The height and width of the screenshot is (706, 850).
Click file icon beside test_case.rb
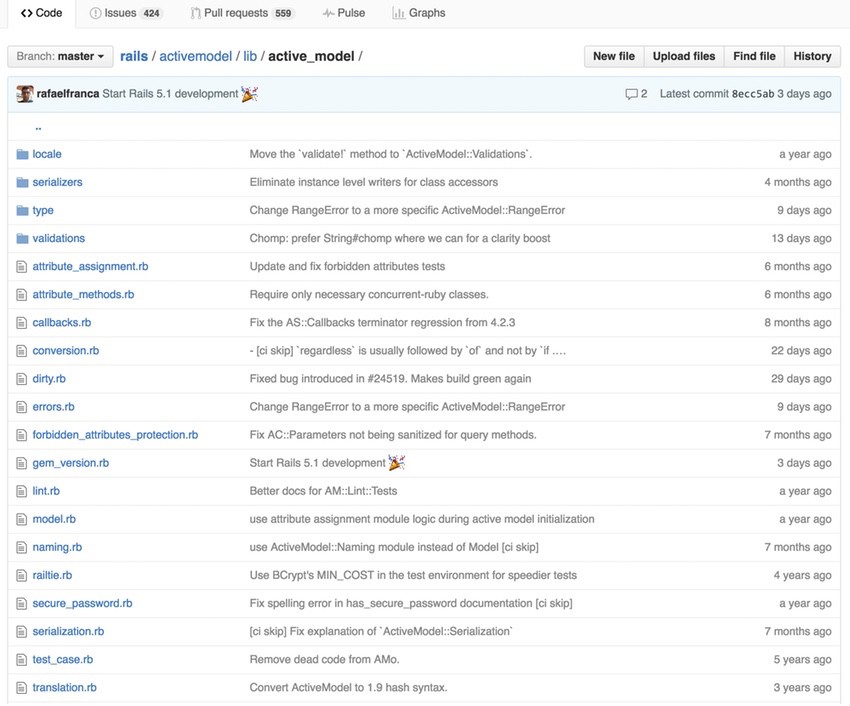click(x=22, y=660)
